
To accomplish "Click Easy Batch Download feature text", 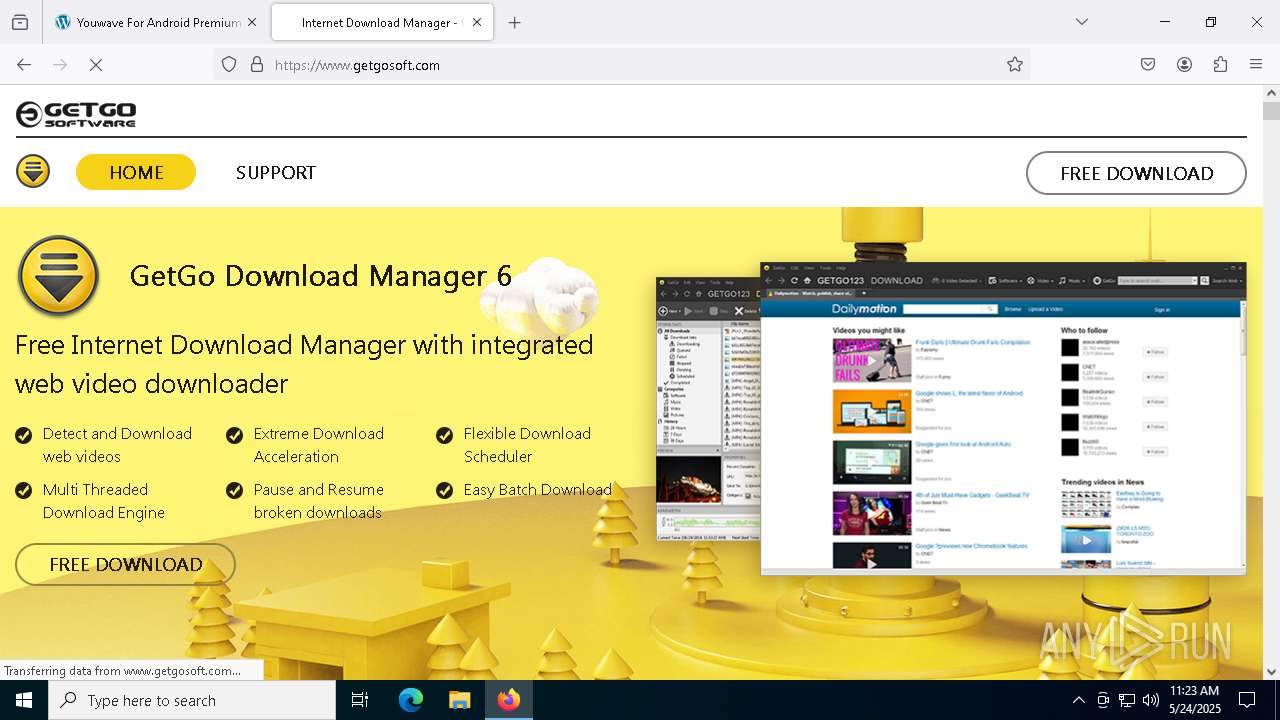I will click(x=537, y=490).
